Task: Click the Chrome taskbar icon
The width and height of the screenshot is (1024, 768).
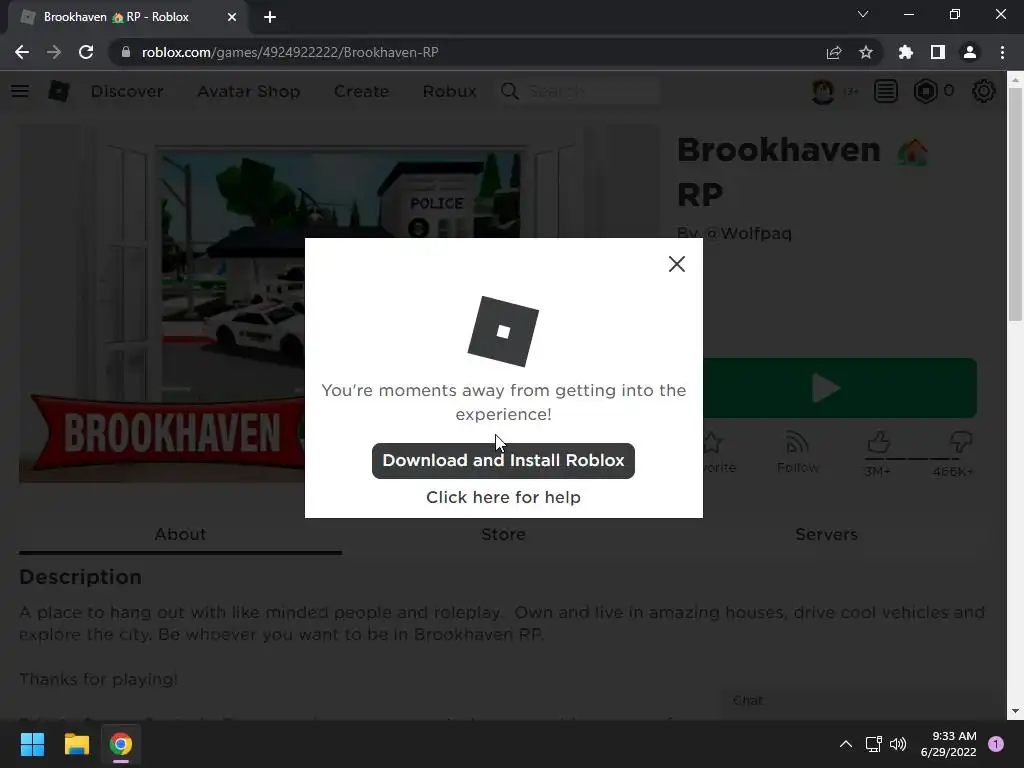Action: (x=121, y=744)
